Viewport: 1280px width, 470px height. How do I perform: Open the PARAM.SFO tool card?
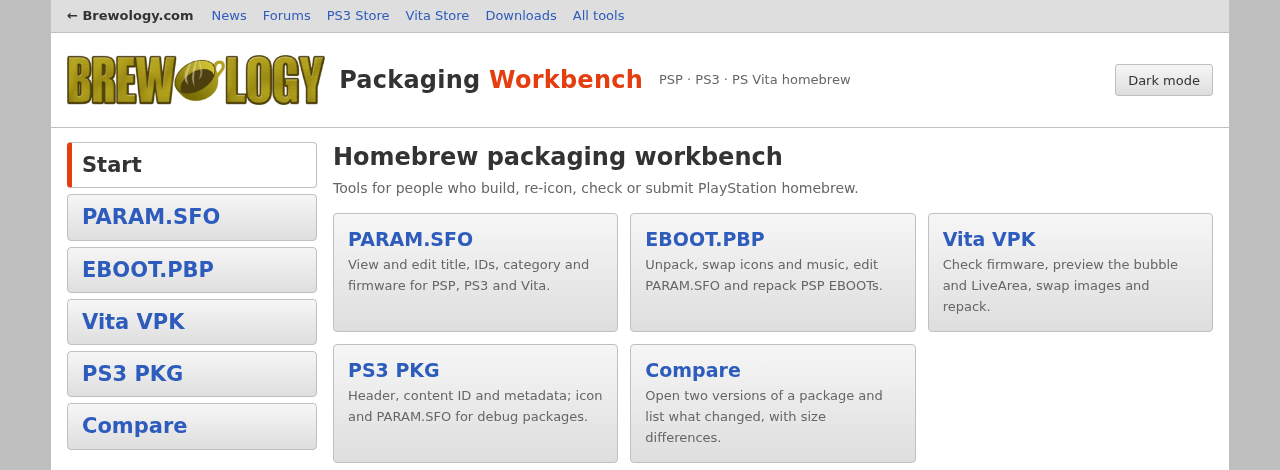pyautogui.click(x=475, y=272)
